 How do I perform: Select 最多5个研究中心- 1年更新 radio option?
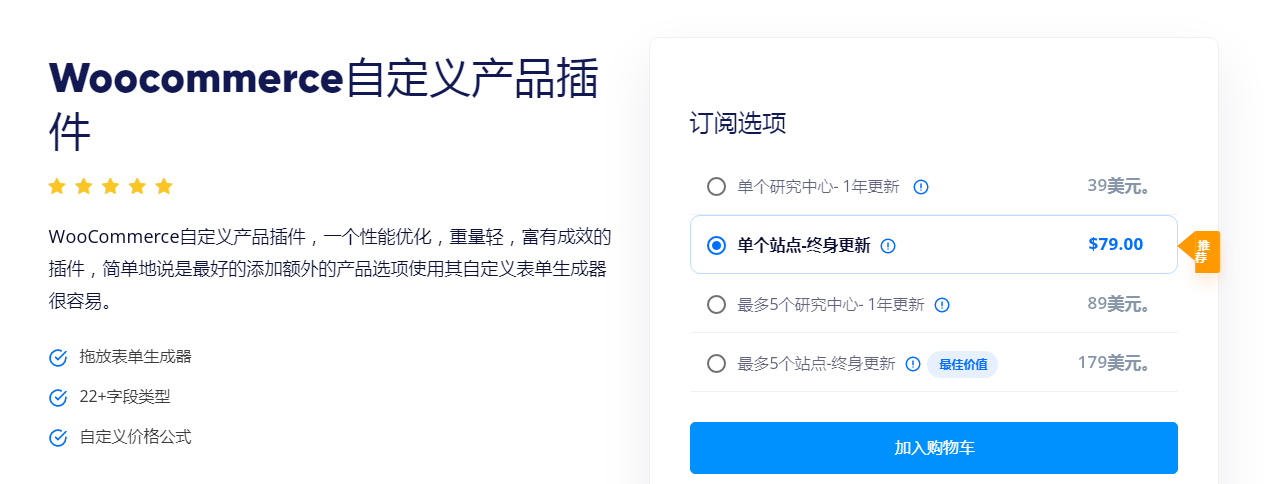716,305
